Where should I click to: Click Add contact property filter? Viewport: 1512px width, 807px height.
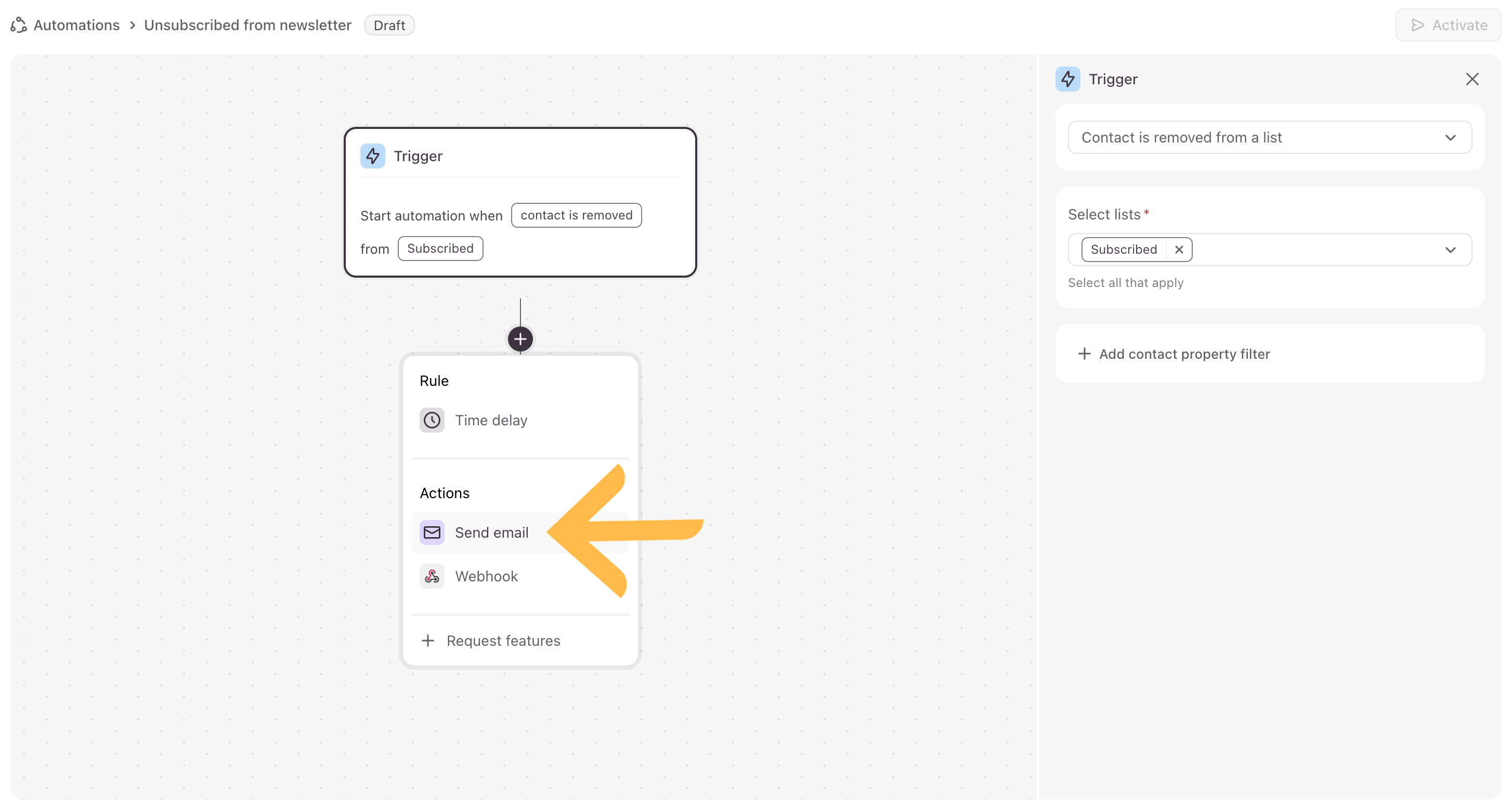point(1184,354)
